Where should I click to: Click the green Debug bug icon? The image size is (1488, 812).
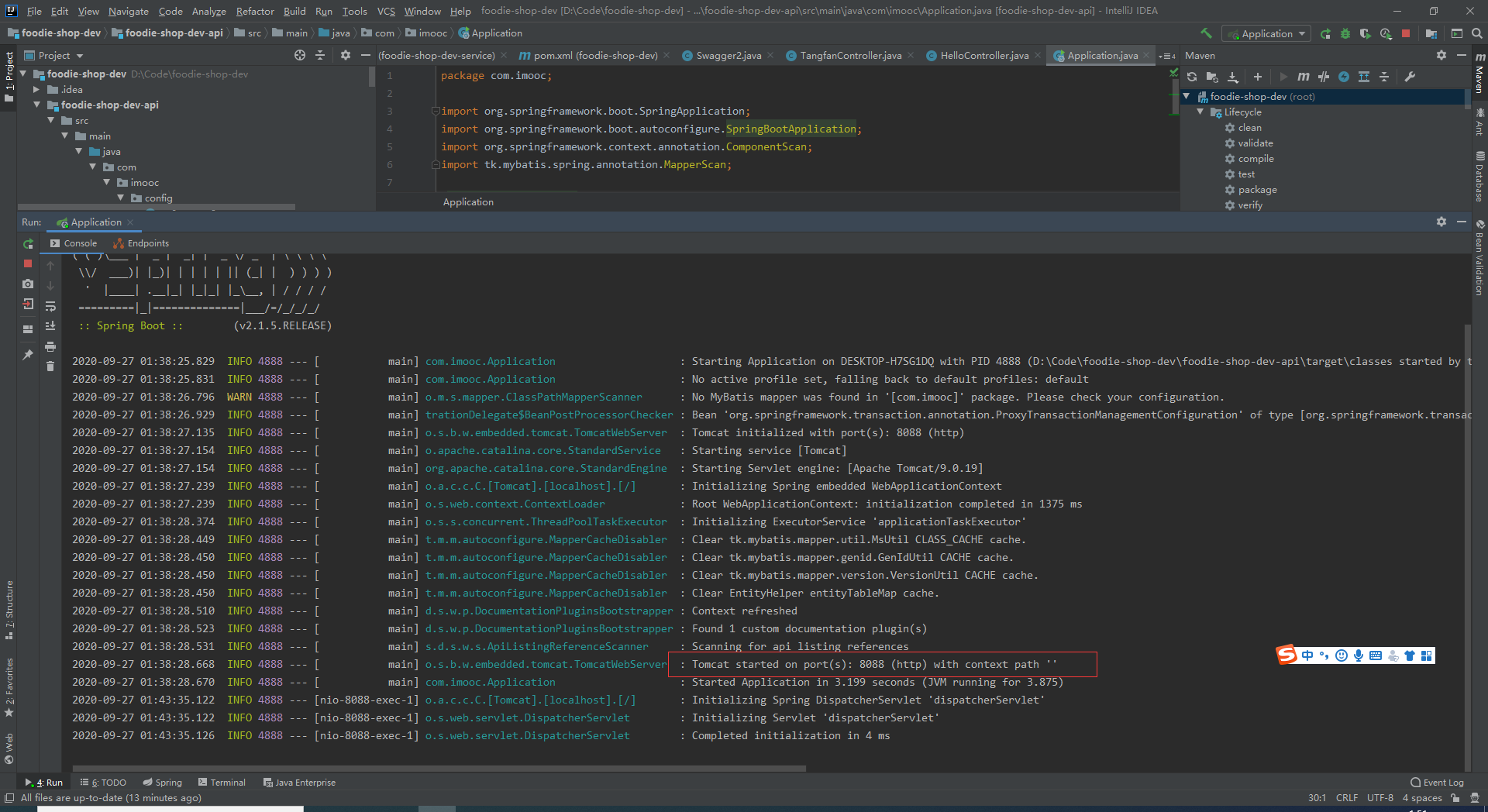pos(1345,33)
